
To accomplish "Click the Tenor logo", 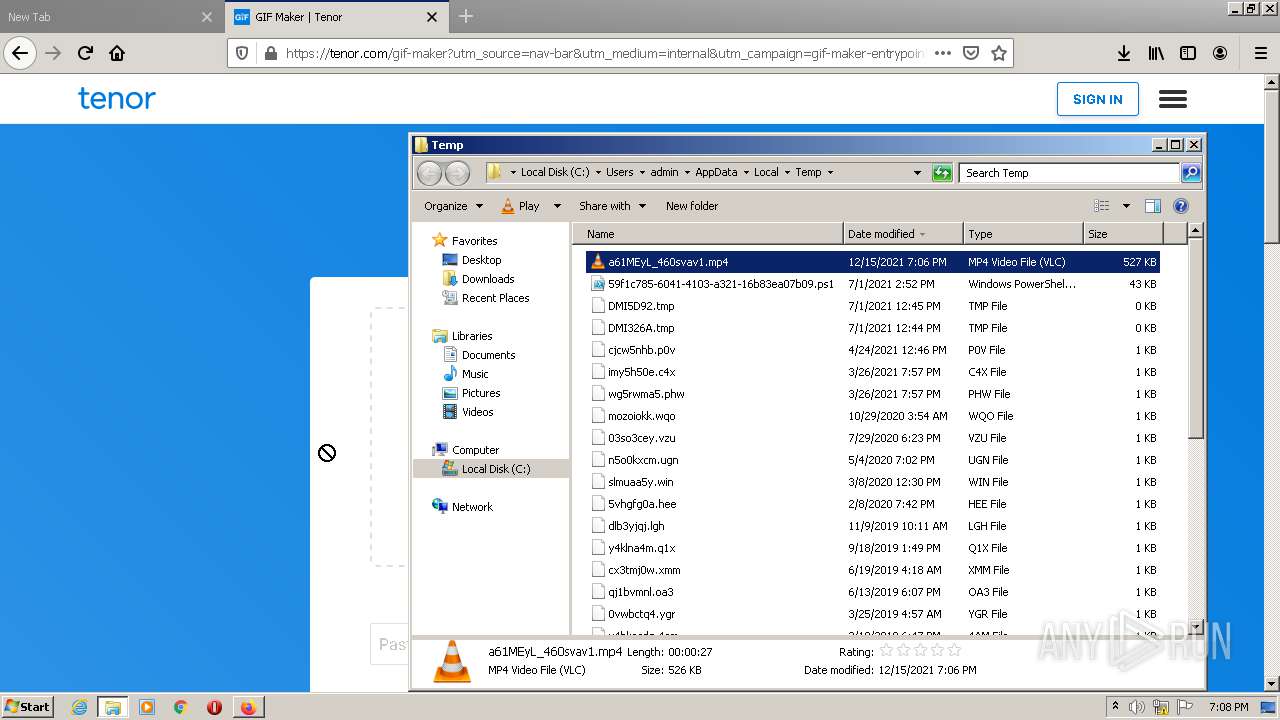I will tap(117, 98).
